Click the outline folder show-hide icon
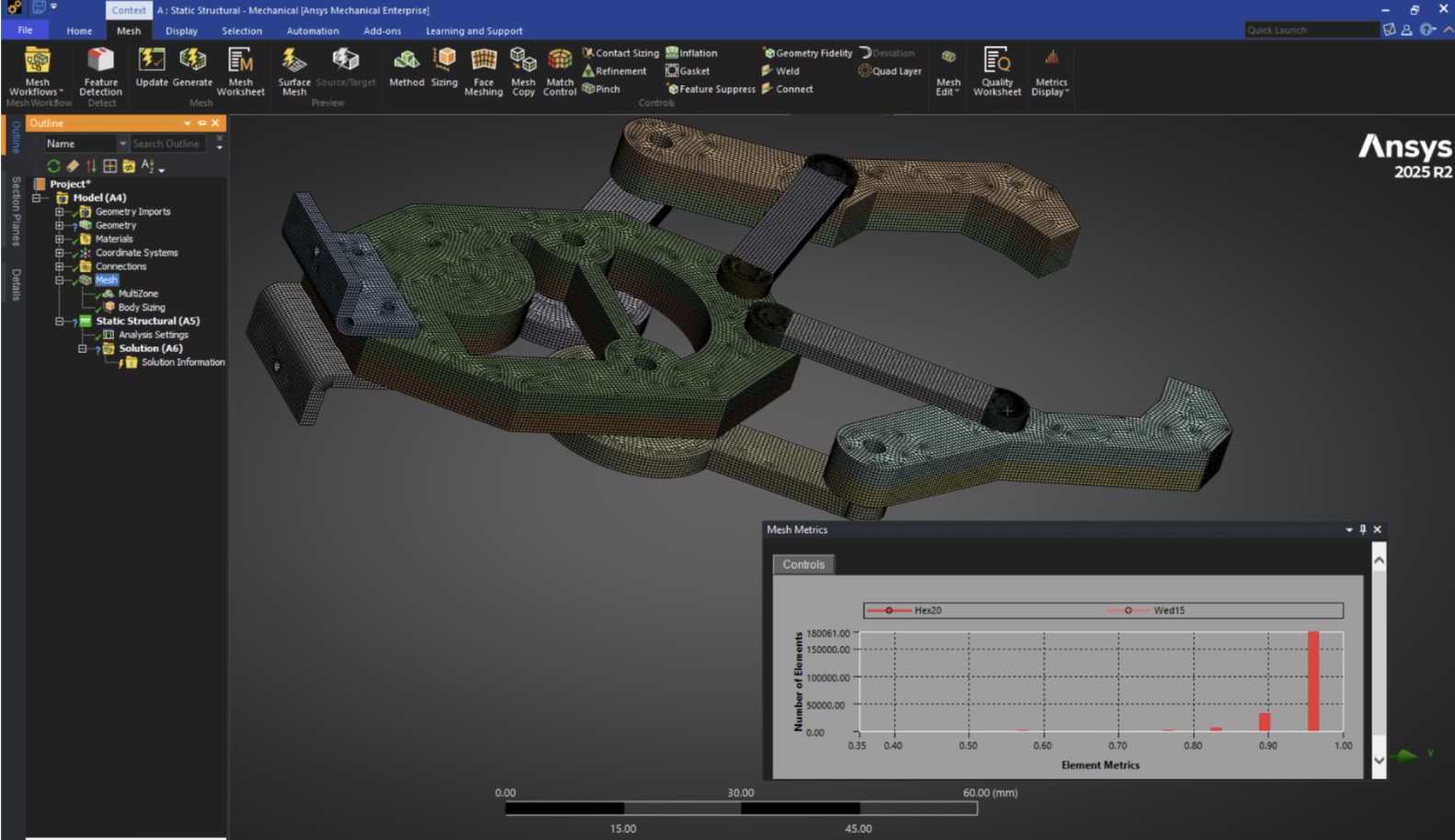 click(129, 166)
